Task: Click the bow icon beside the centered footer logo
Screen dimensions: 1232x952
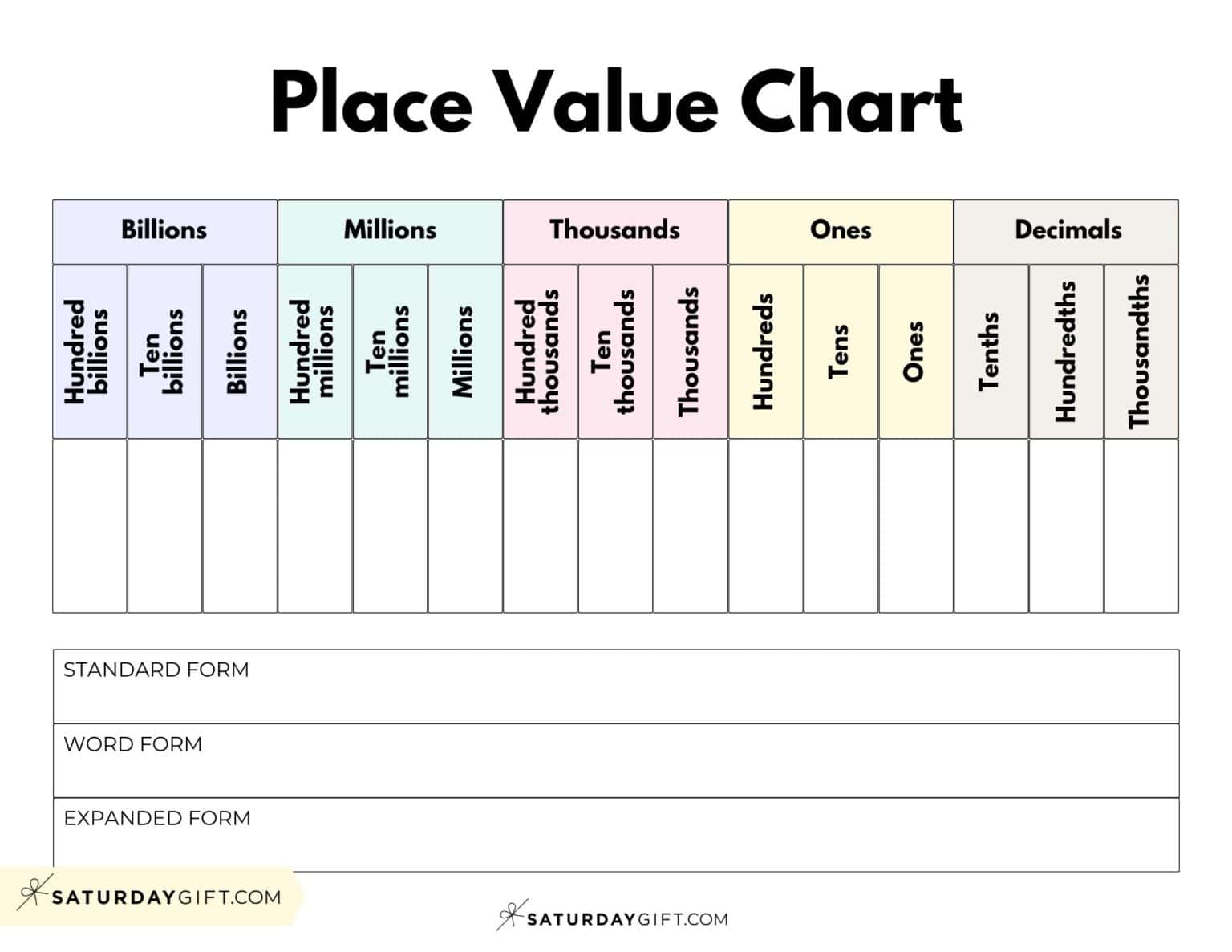Action: click(x=510, y=915)
